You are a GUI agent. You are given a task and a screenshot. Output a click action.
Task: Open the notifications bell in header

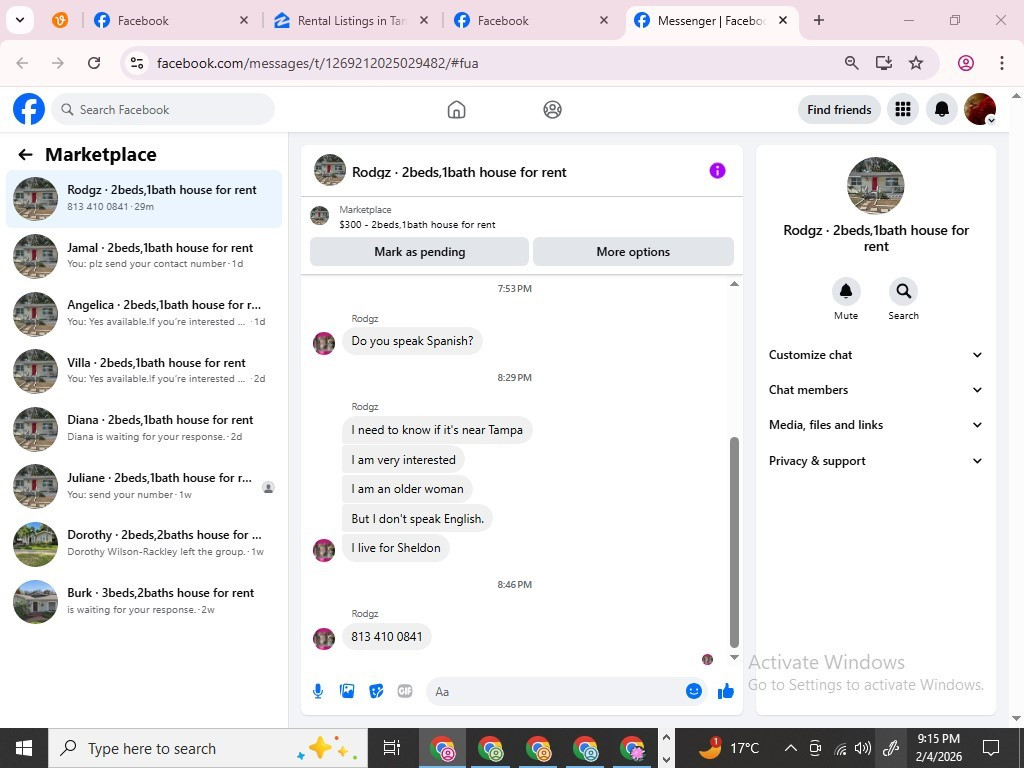tap(942, 109)
